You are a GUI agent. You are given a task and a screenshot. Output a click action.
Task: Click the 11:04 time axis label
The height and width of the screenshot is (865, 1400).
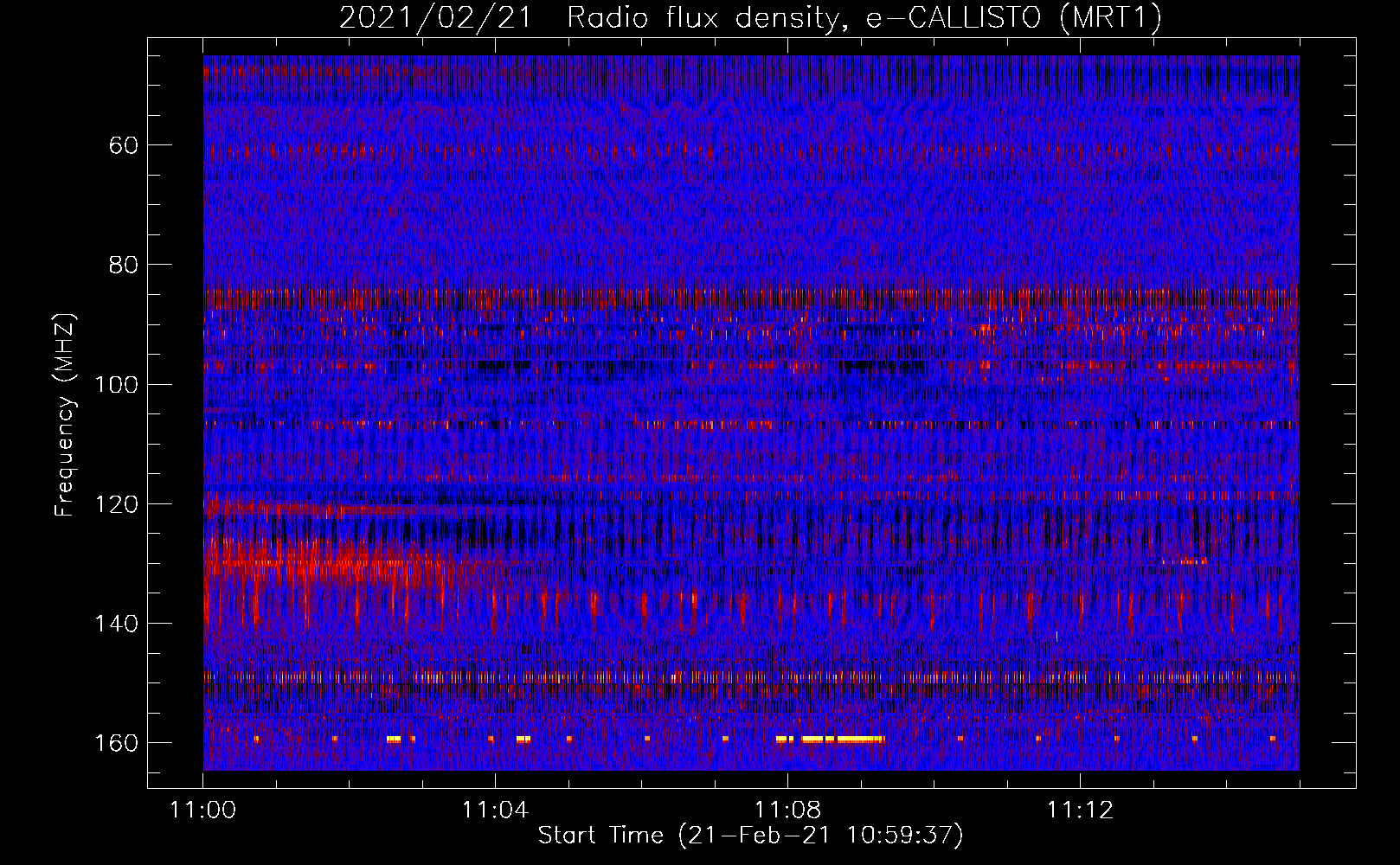point(495,811)
